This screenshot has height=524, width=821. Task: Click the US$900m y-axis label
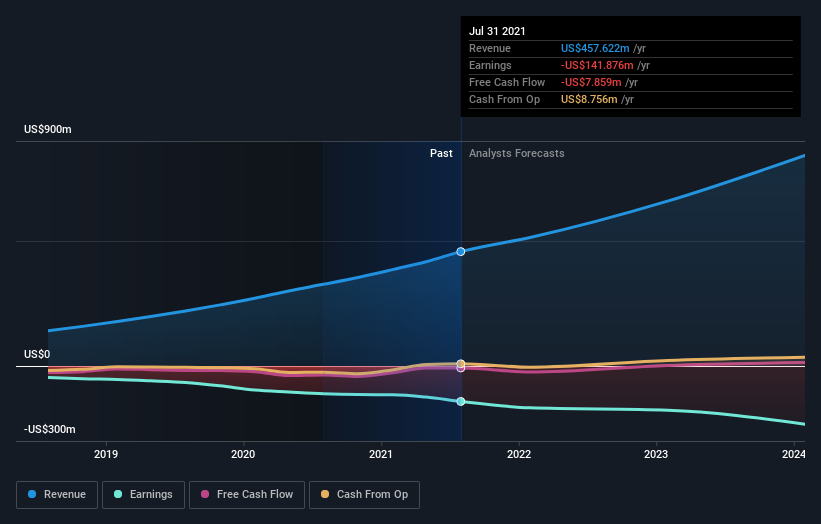coord(48,129)
